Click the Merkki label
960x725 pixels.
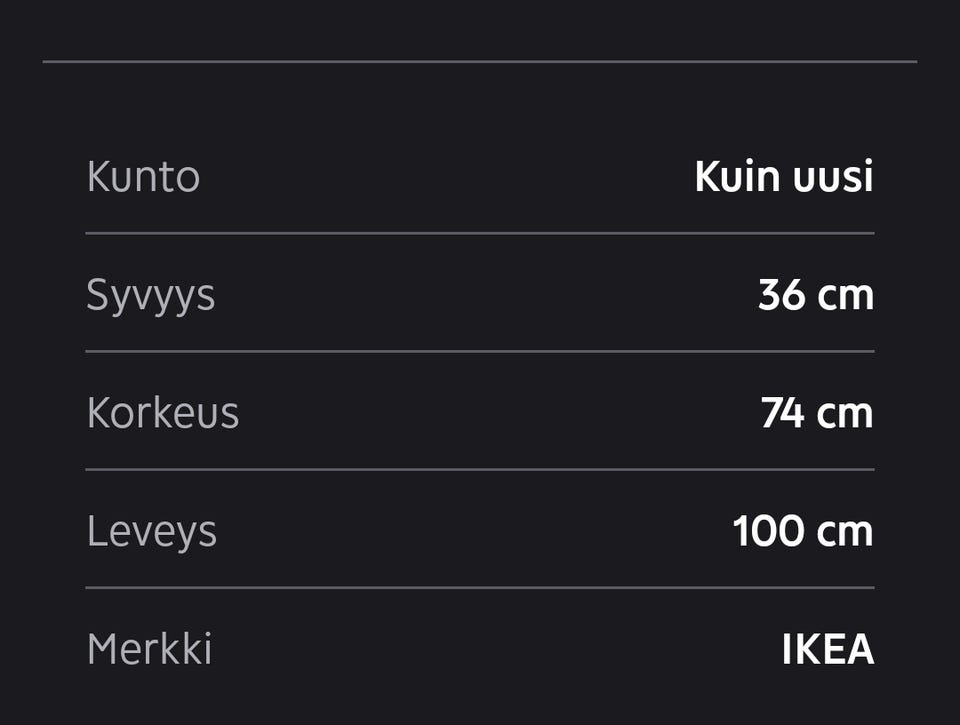(x=149, y=648)
